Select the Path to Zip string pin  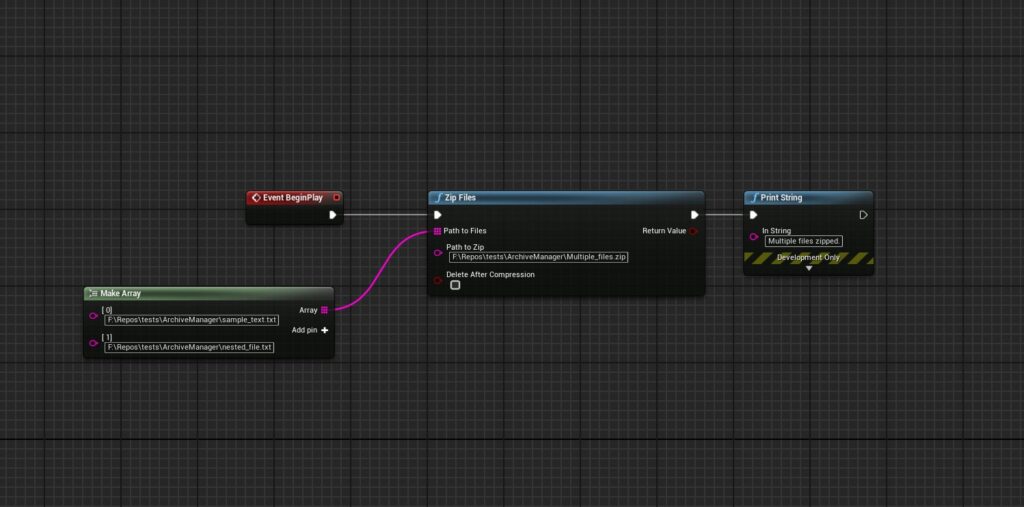click(x=437, y=252)
